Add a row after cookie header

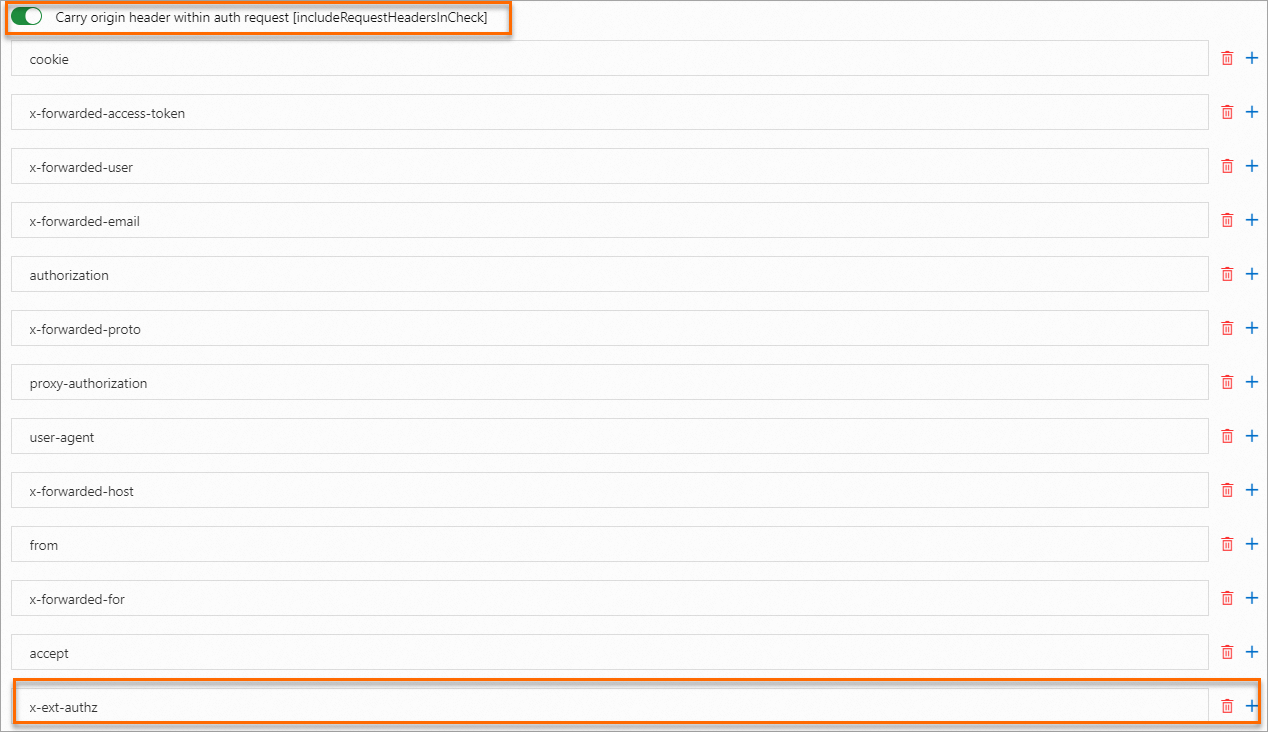click(1251, 58)
